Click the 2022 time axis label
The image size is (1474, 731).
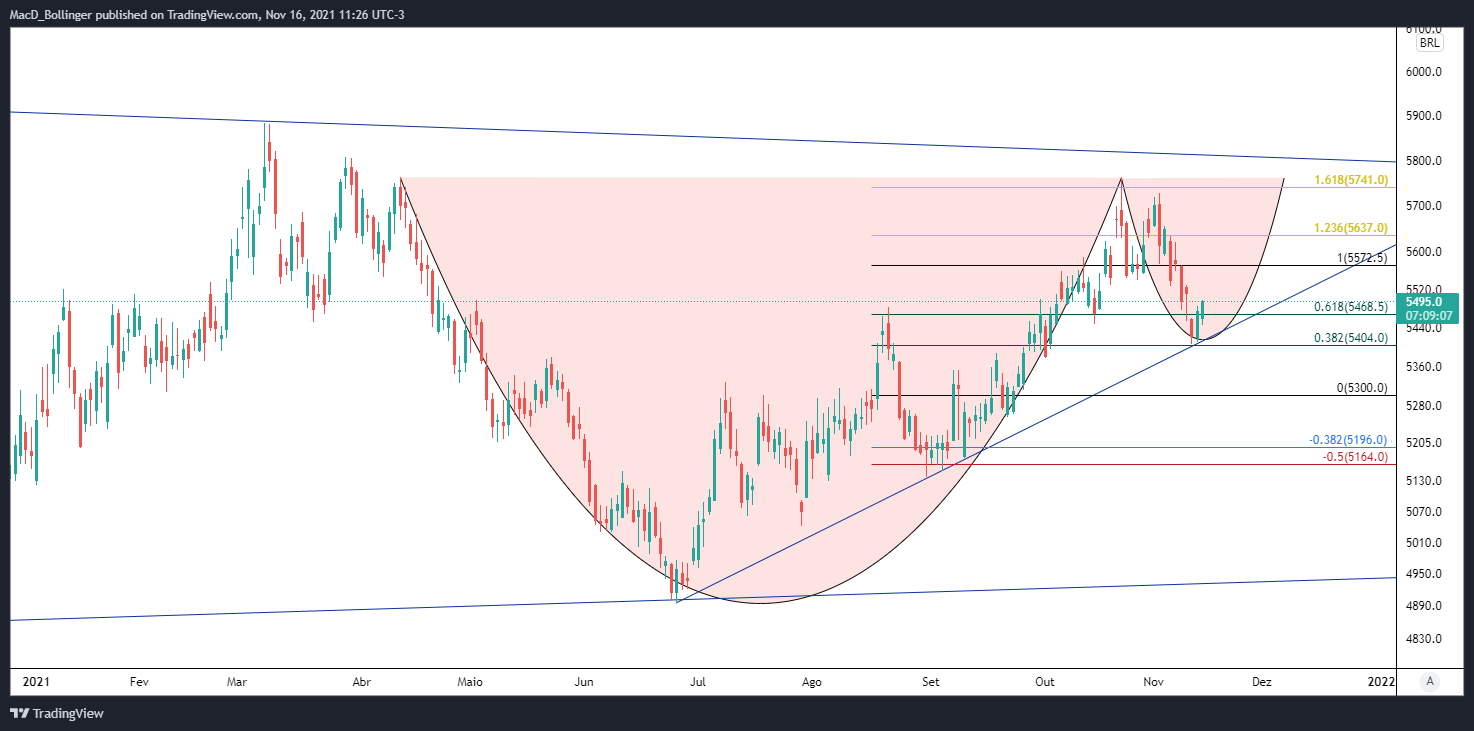(1381, 682)
